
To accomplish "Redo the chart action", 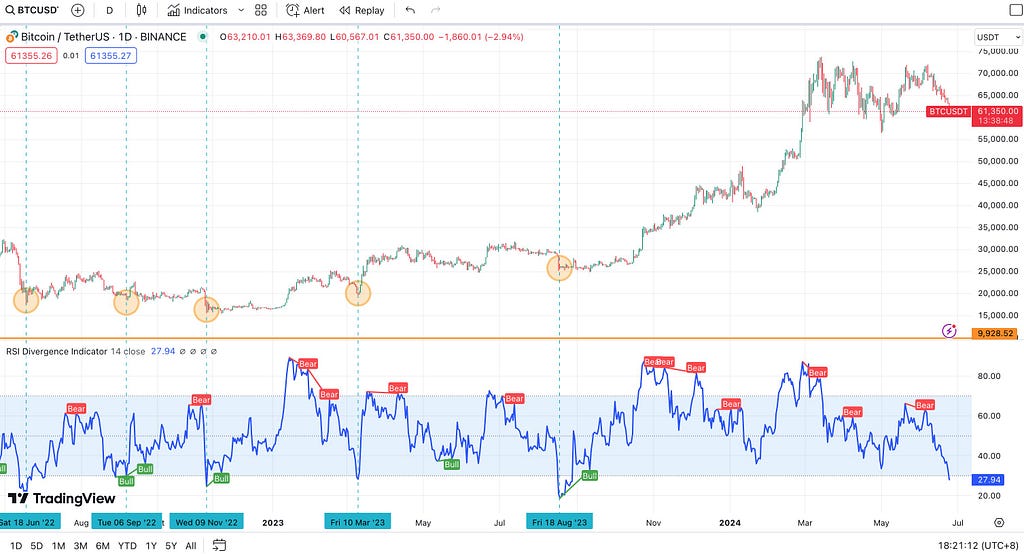I will click(436, 10).
